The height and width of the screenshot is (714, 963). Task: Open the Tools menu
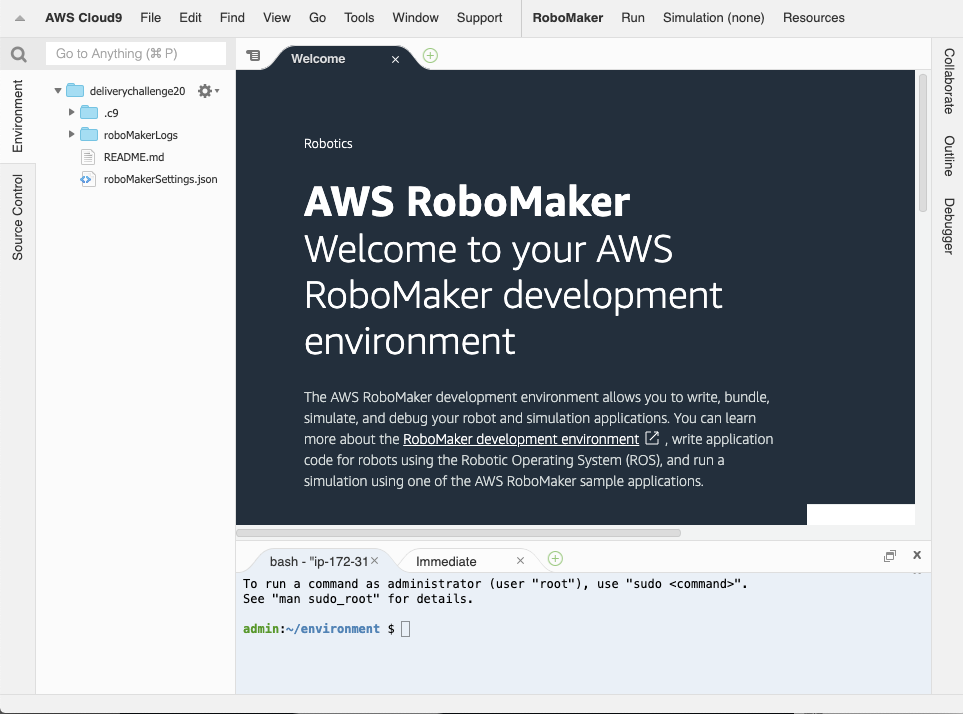pos(359,18)
